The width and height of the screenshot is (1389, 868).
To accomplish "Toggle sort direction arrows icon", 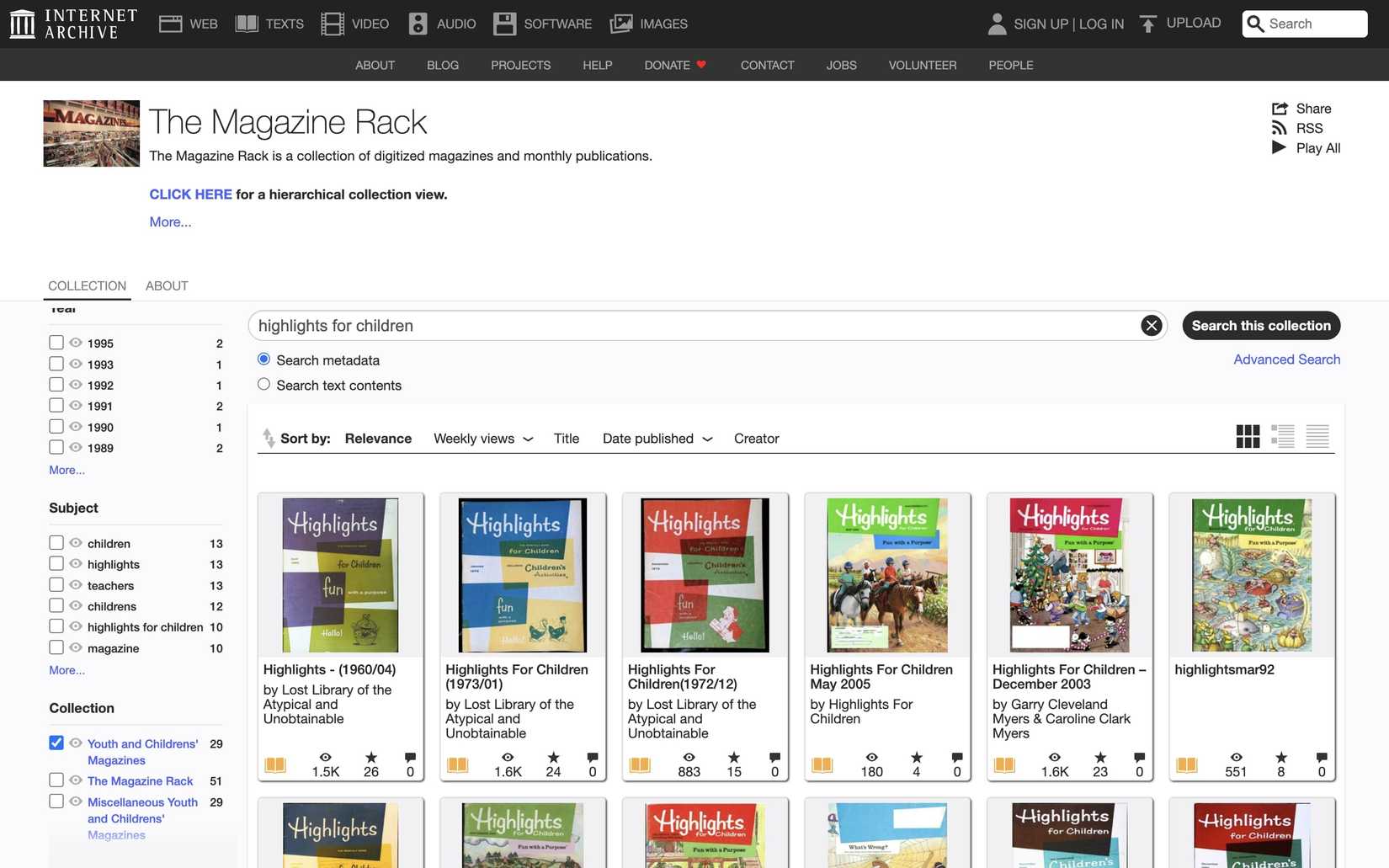I will click(269, 438).
